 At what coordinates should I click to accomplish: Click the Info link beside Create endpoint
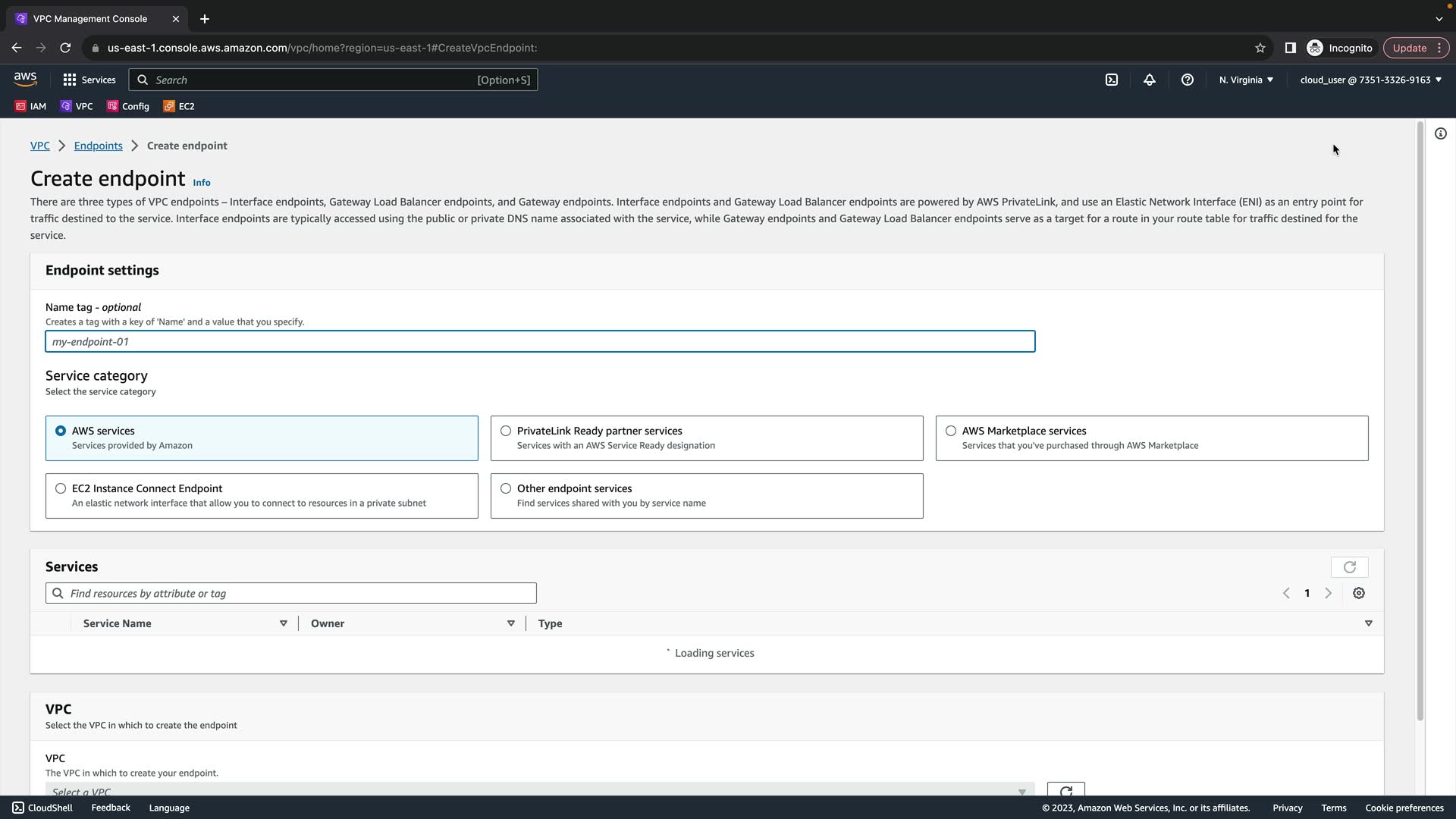click(201, 183)
